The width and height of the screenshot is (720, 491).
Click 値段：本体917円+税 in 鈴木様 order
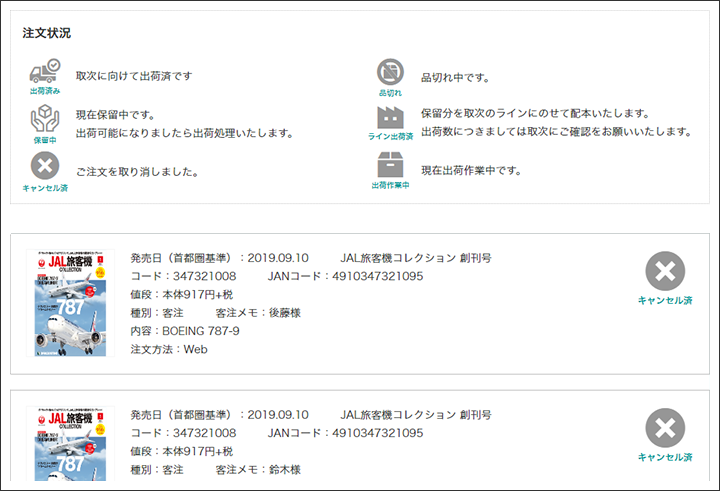[182, 451]
